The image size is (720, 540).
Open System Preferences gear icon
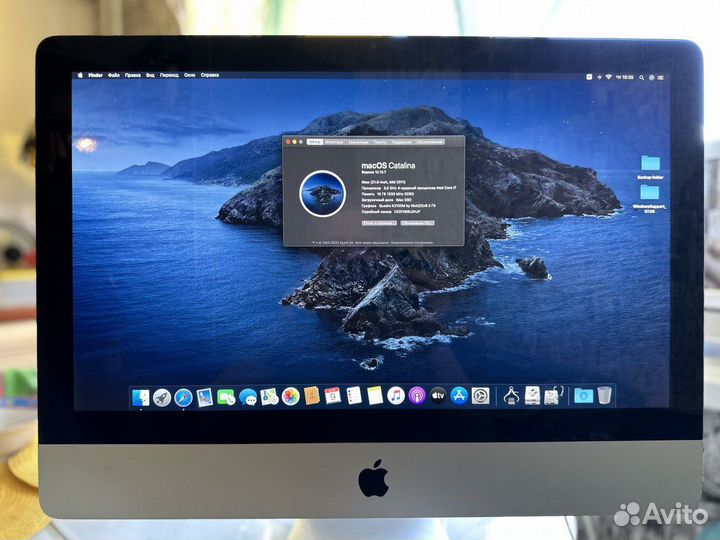(480, 396)
